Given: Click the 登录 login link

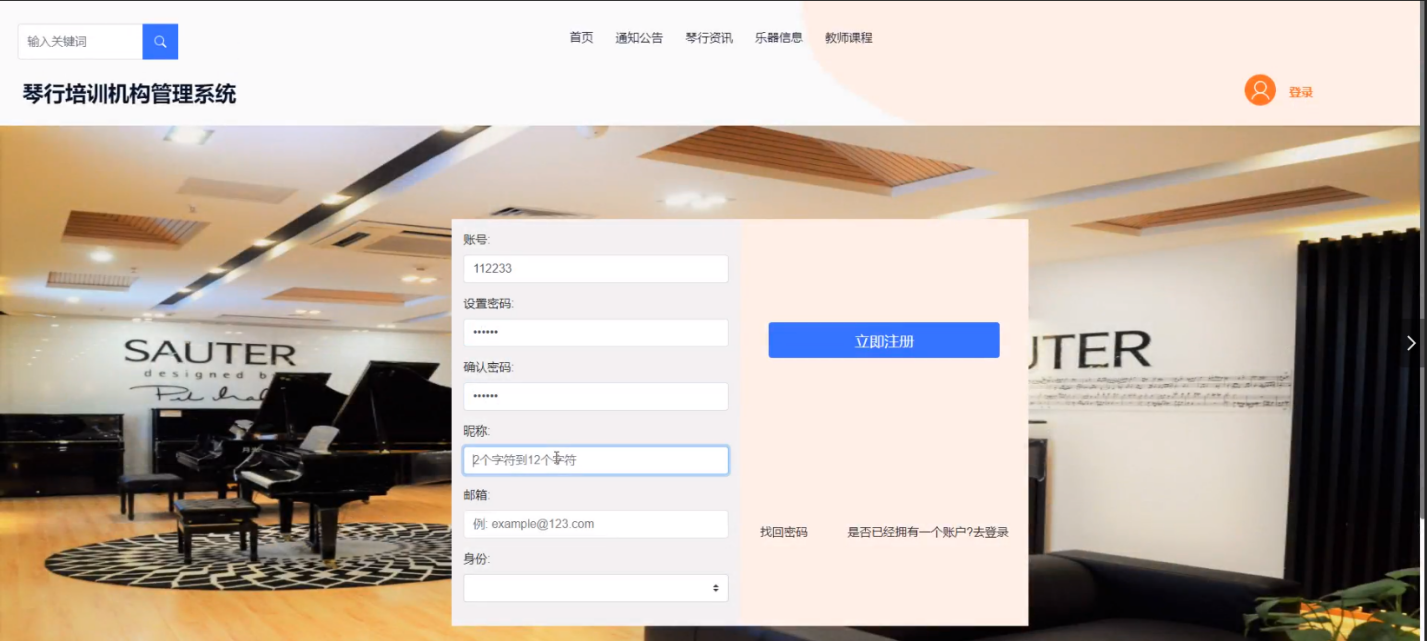Looking at the screenshot, I should pyautogui.click(x=1301, y=92).
